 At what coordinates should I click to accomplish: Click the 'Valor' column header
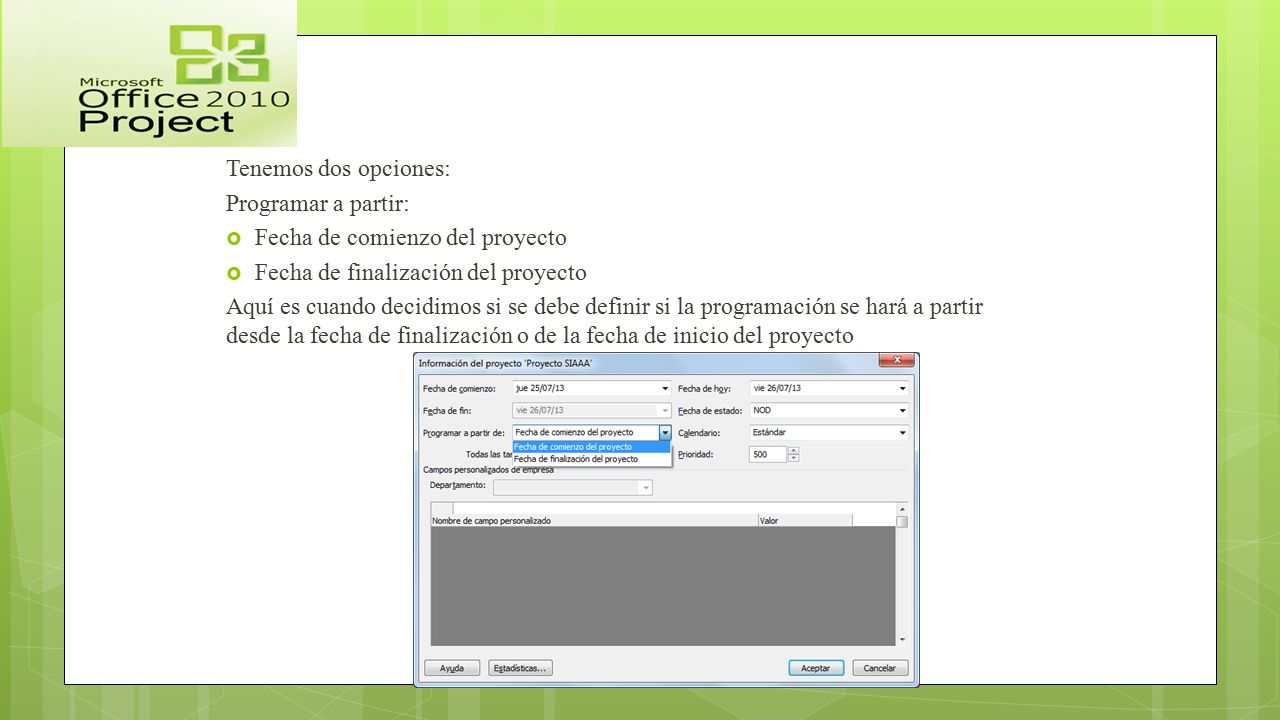(805, 521)
